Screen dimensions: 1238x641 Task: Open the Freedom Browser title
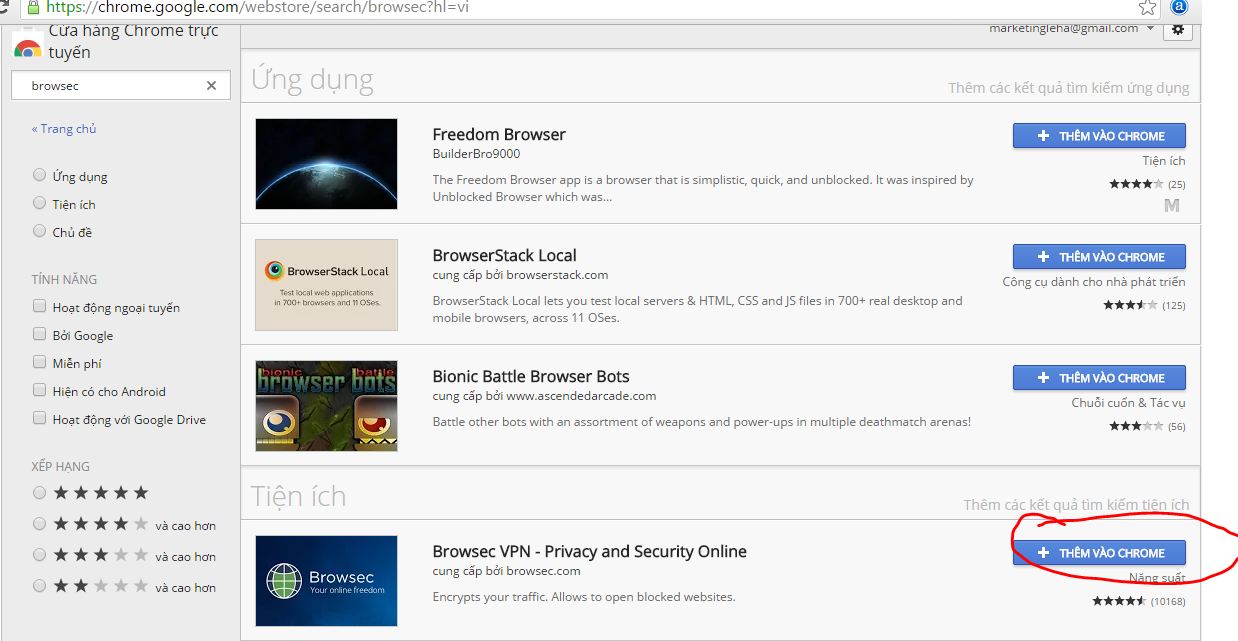(499, 135)
